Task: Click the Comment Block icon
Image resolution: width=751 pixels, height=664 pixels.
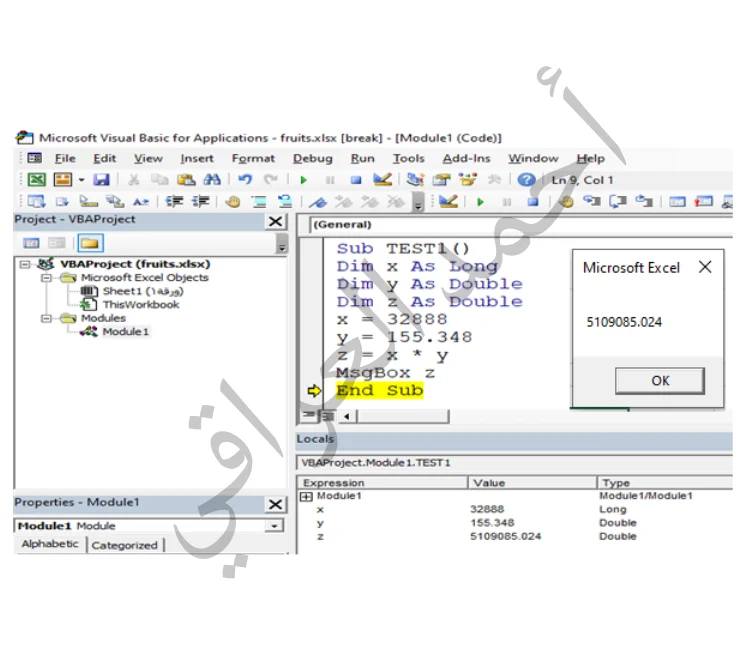Action: click(259, 202)
